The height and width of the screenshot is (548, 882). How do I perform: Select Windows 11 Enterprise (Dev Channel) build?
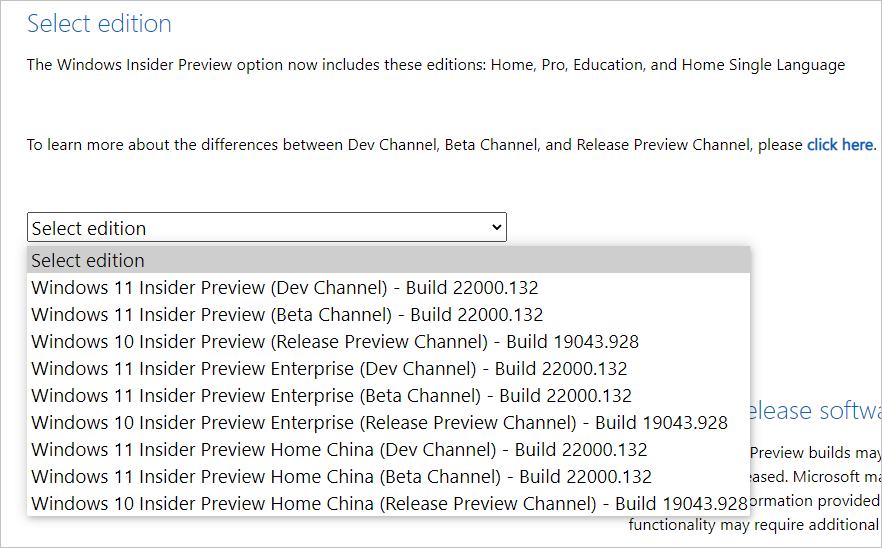tap(329, 369)
